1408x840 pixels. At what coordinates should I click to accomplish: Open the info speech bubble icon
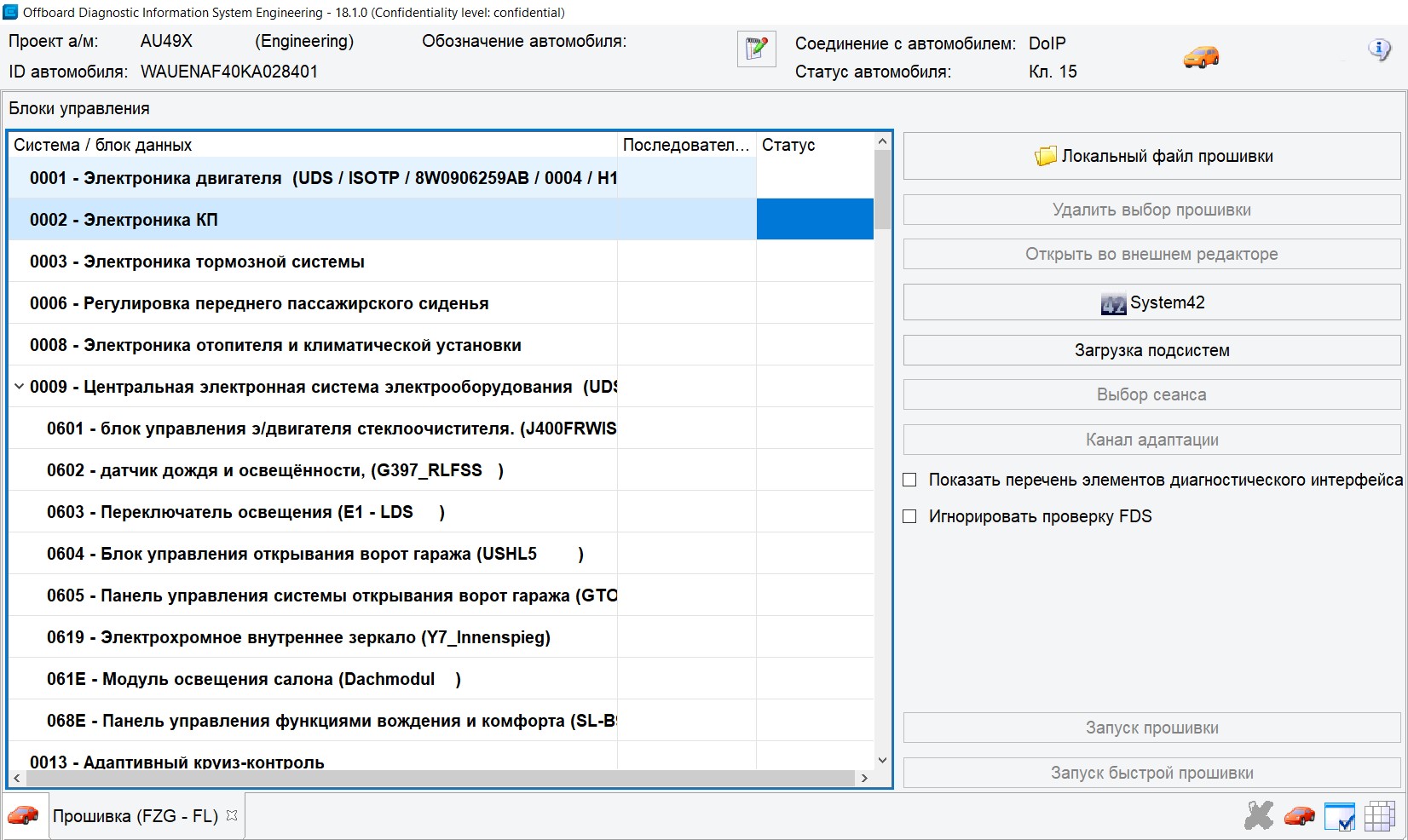click(1378, 49)
